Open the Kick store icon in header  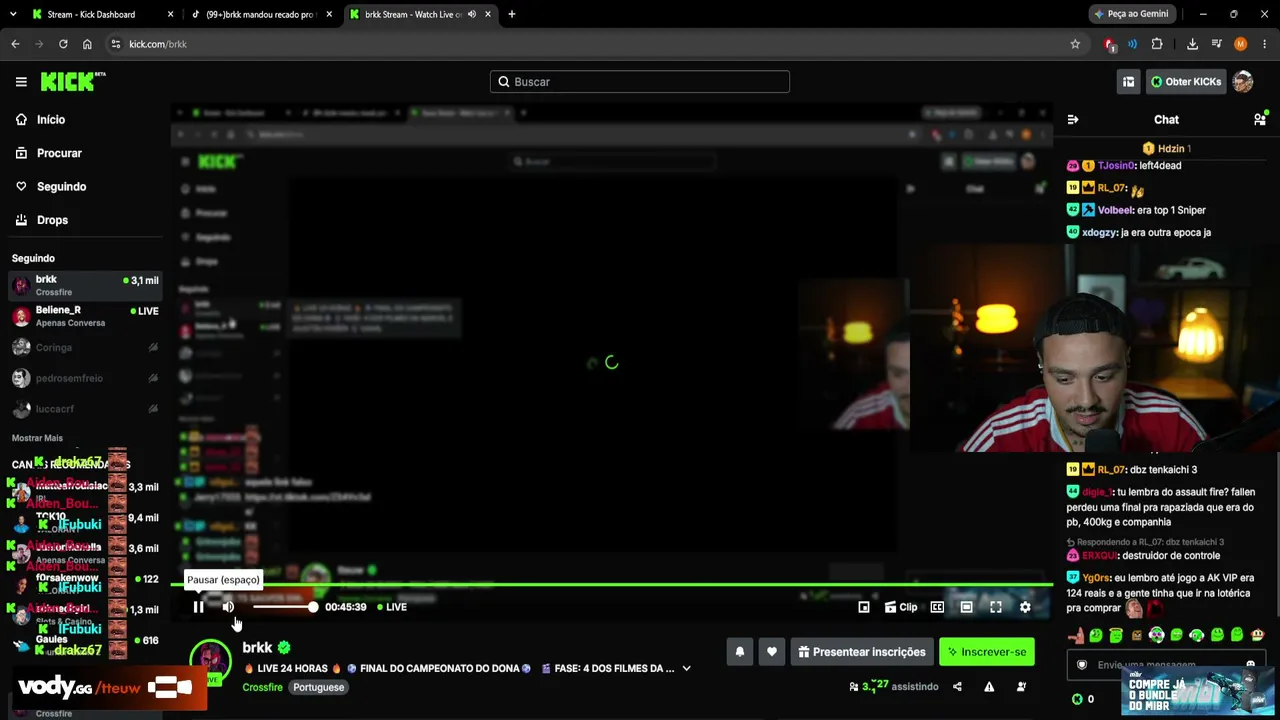click(x=1128, y=82)
